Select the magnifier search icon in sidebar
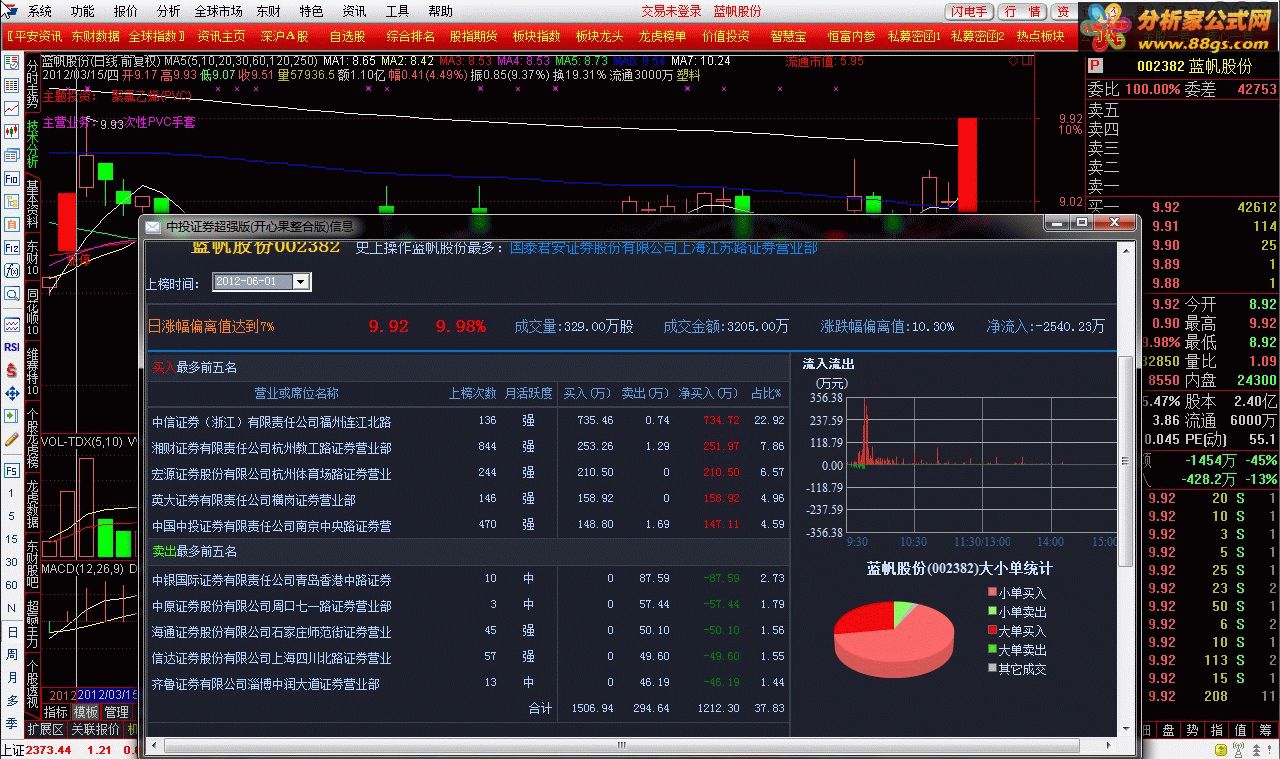Screen dimensions: 1280x759 (11, 293)
